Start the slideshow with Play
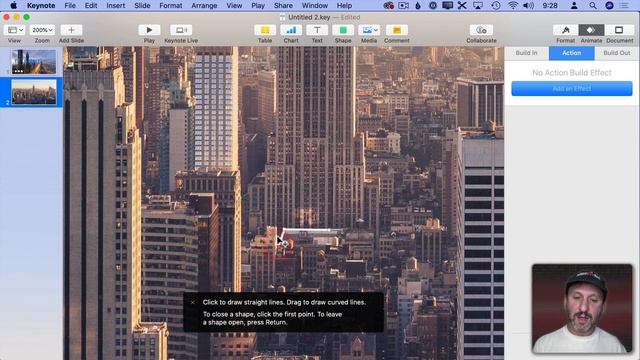Image resolution: width=640 pixels, height=360 pixels. (x=149, y=30)
